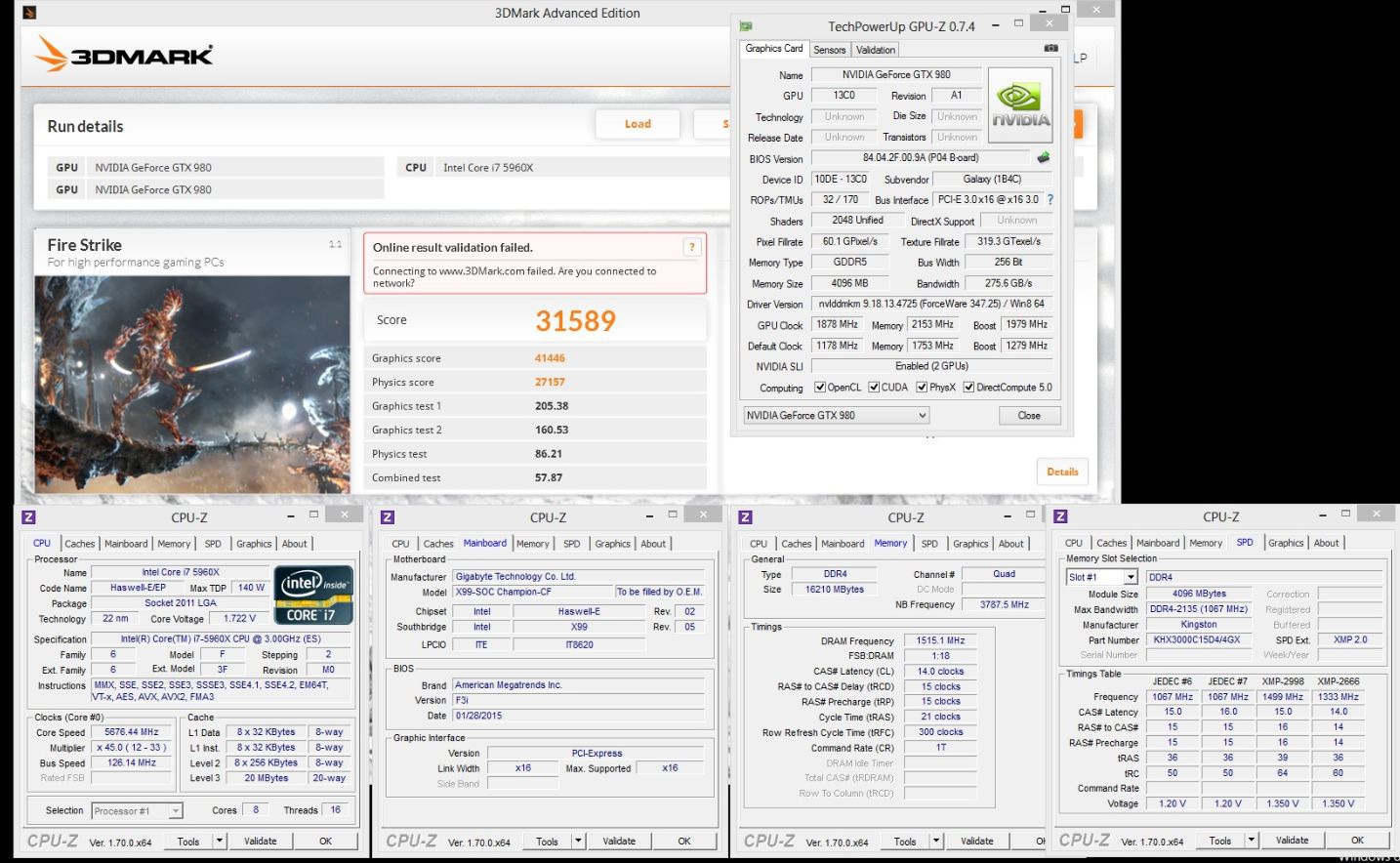1400x863 pixels.
Task: Click the validation failed help icon
Action: pos(691,247)
